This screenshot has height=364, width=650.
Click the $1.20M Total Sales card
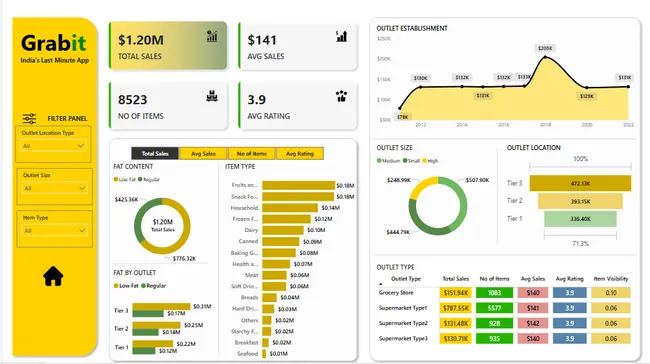(168, 46)
